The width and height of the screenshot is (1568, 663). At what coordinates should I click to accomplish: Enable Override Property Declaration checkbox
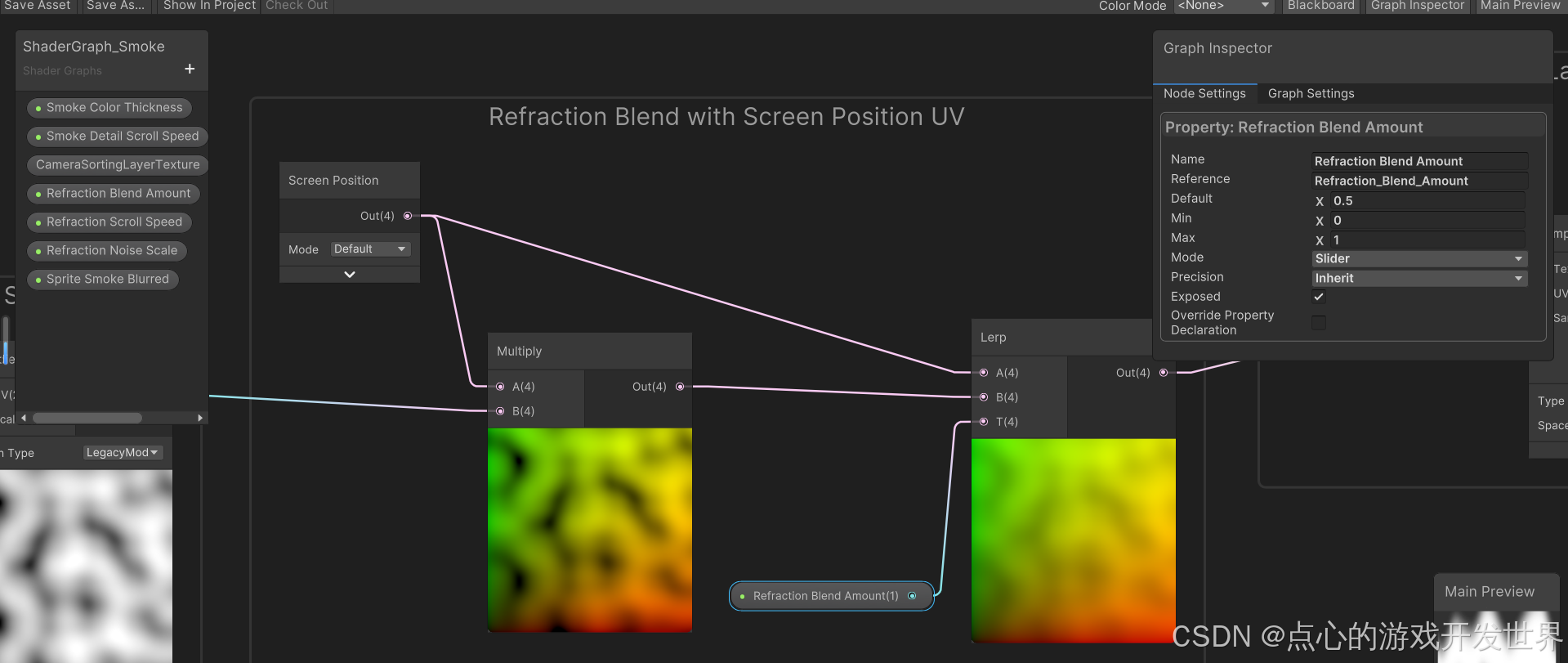(1319, 322)
